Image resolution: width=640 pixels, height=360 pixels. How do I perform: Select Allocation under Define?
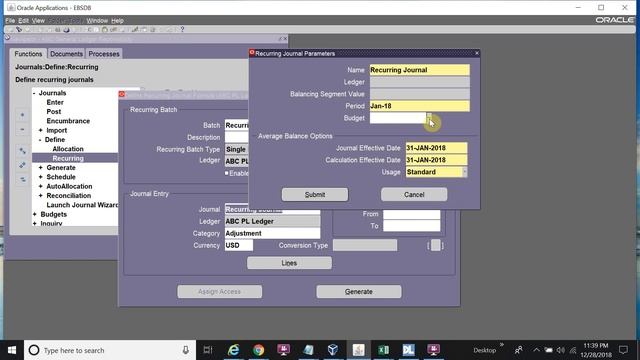[x=68, y=149]
